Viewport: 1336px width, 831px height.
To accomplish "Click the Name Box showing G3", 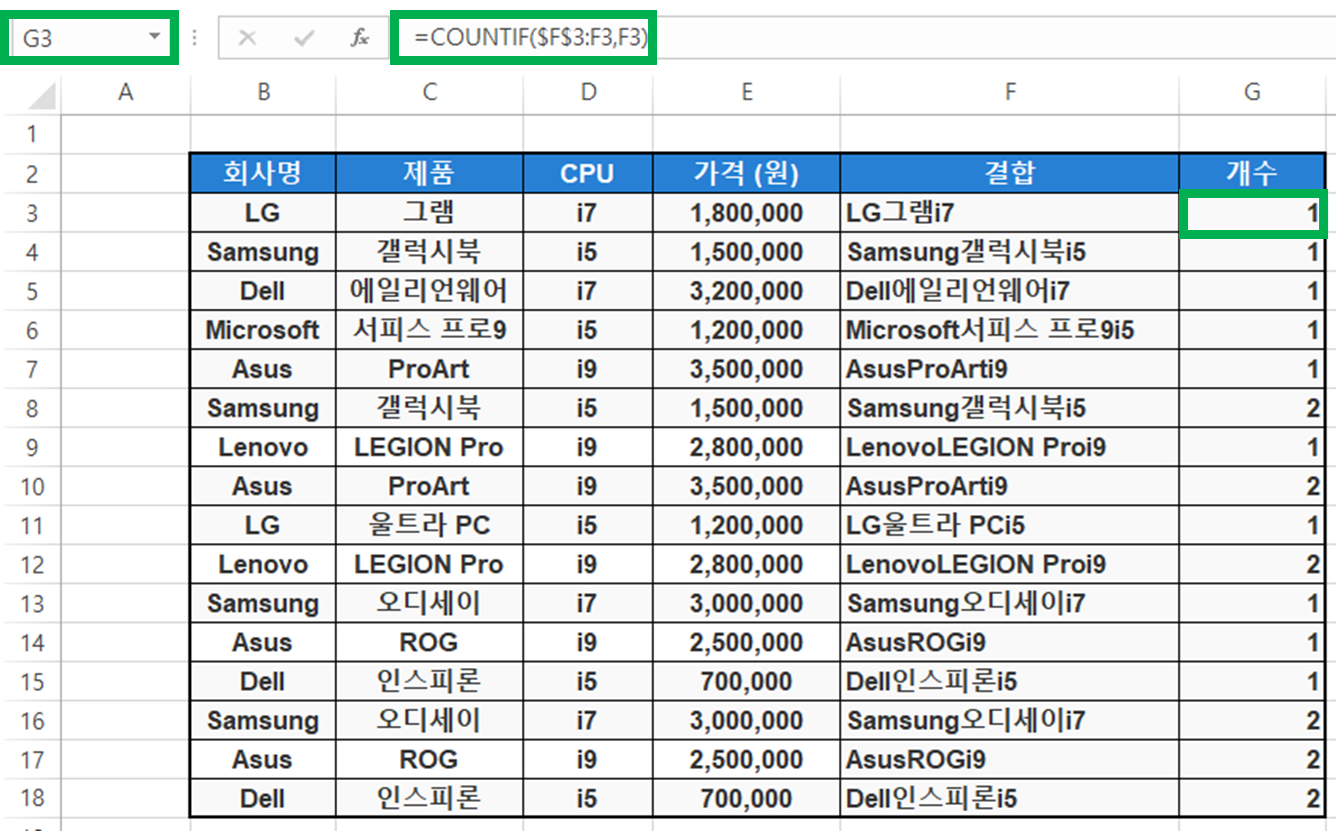I will coord(89,38).
